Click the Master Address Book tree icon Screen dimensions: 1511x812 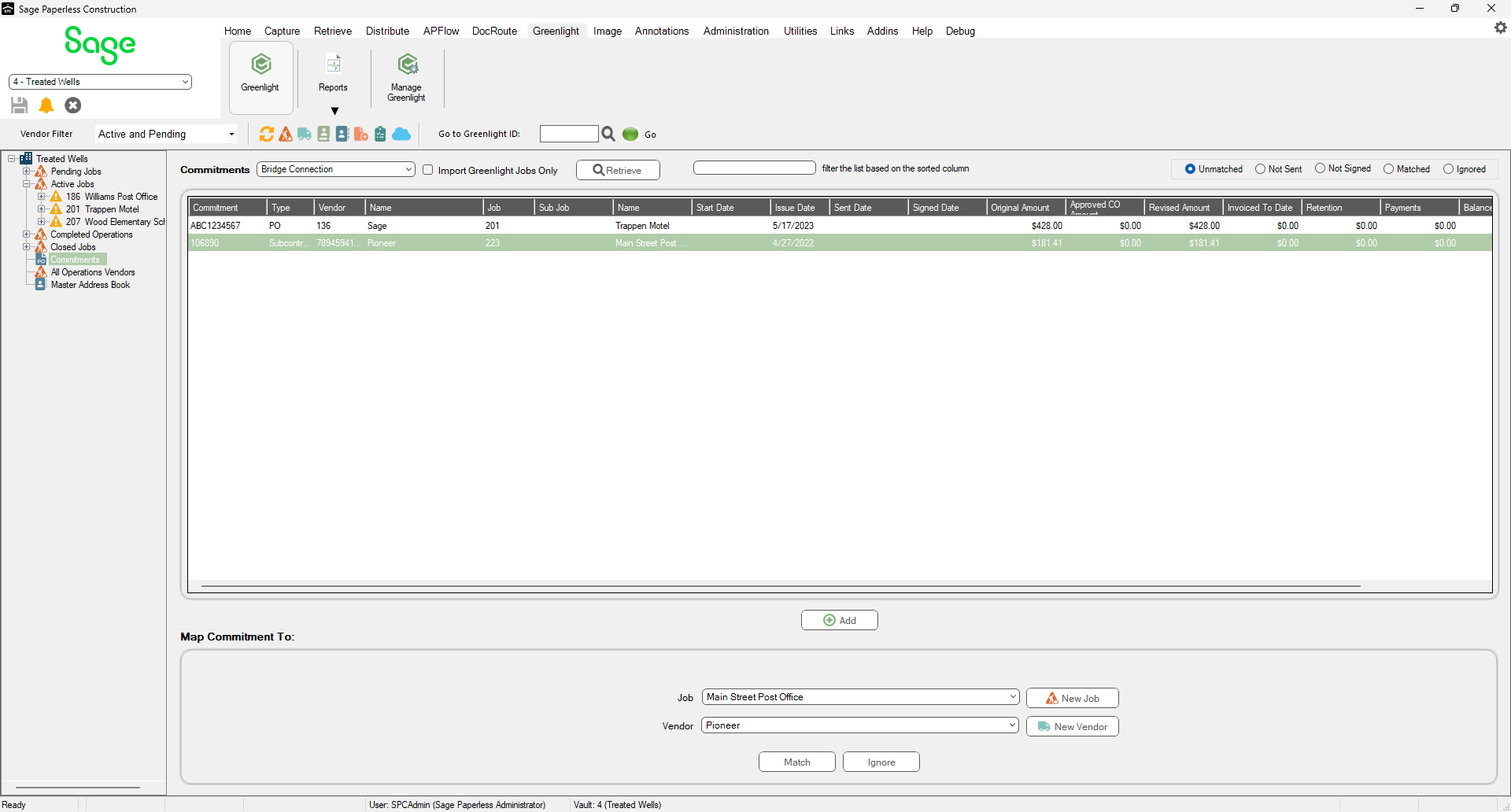(41, 285)
